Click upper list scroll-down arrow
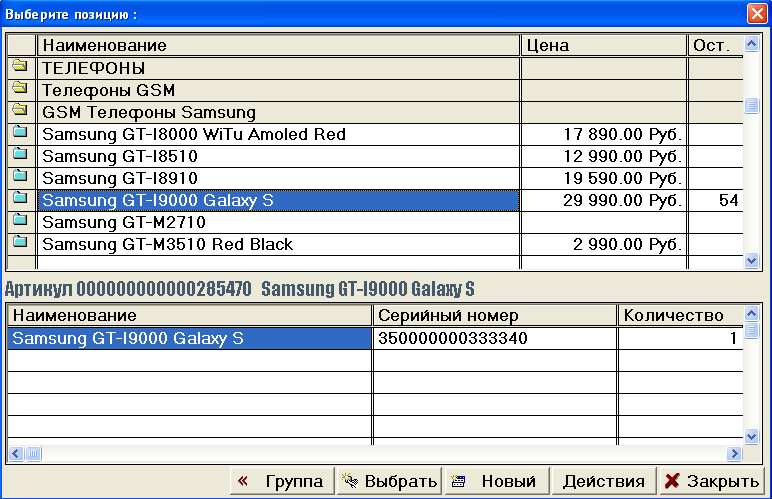Screen dimensions: 772x499 click(x=751, y=260)
